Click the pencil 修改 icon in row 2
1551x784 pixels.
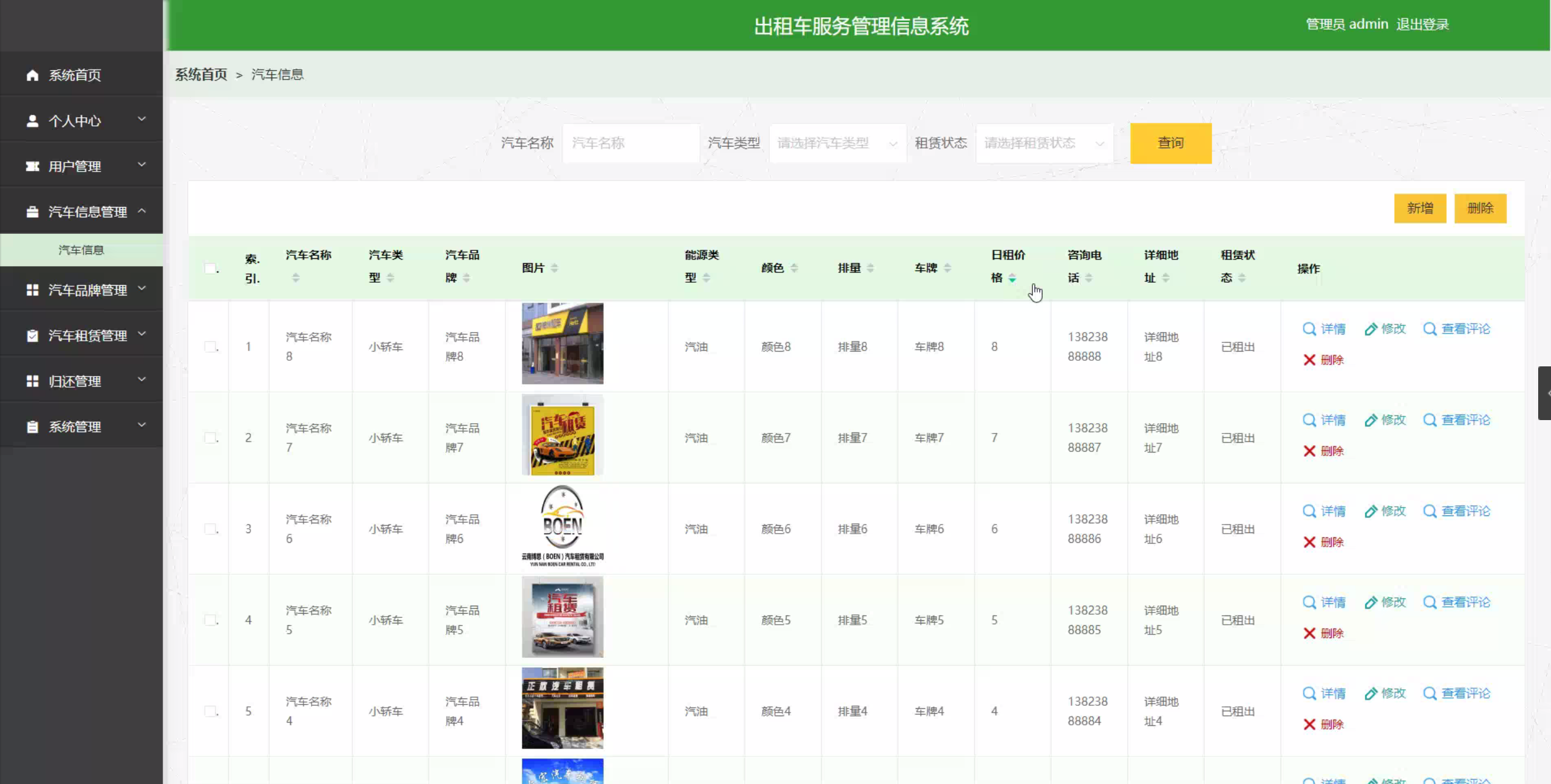[x=1371, y=420]
